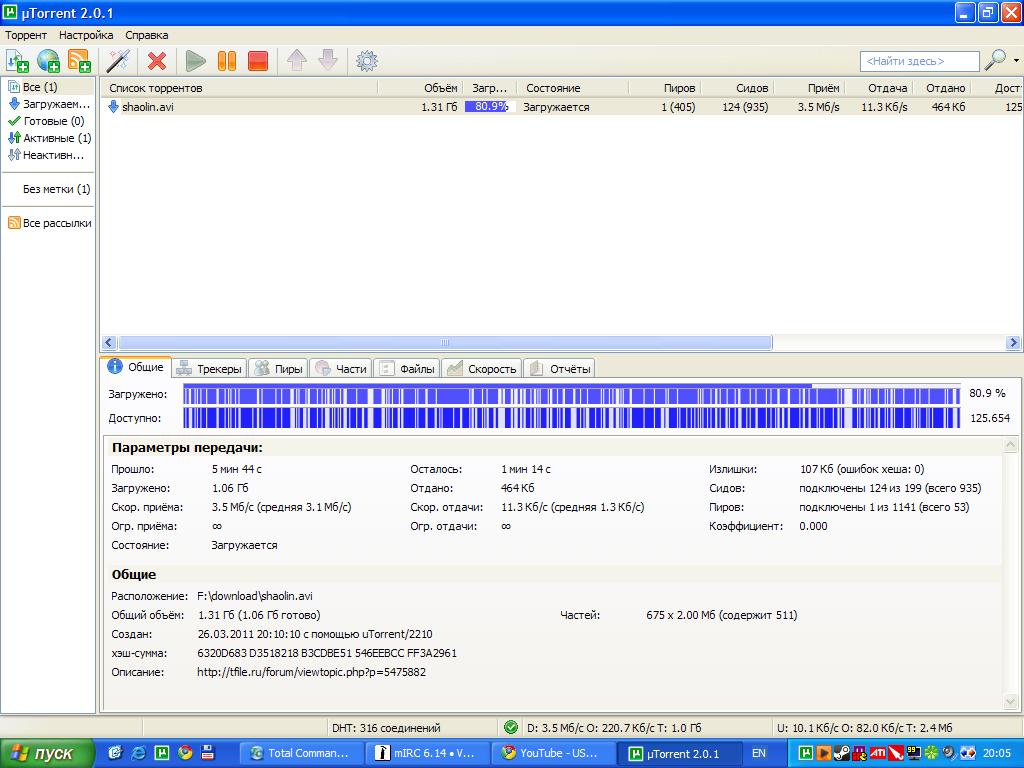Click the upload speed U: 10.1 Кб/с status
Screen dimensions: 1024x768
pyautogui.click(x=865, y=728)
